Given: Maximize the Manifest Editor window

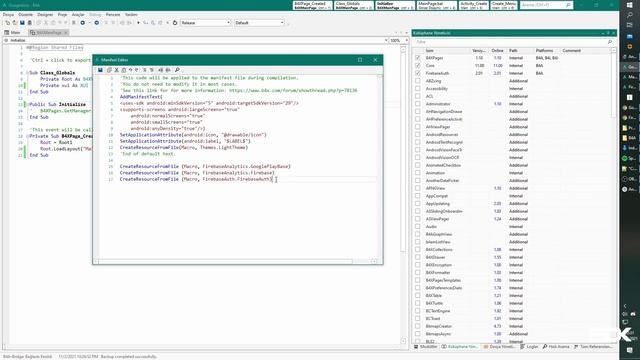Looking at the screenshot, I should [360, 60].
